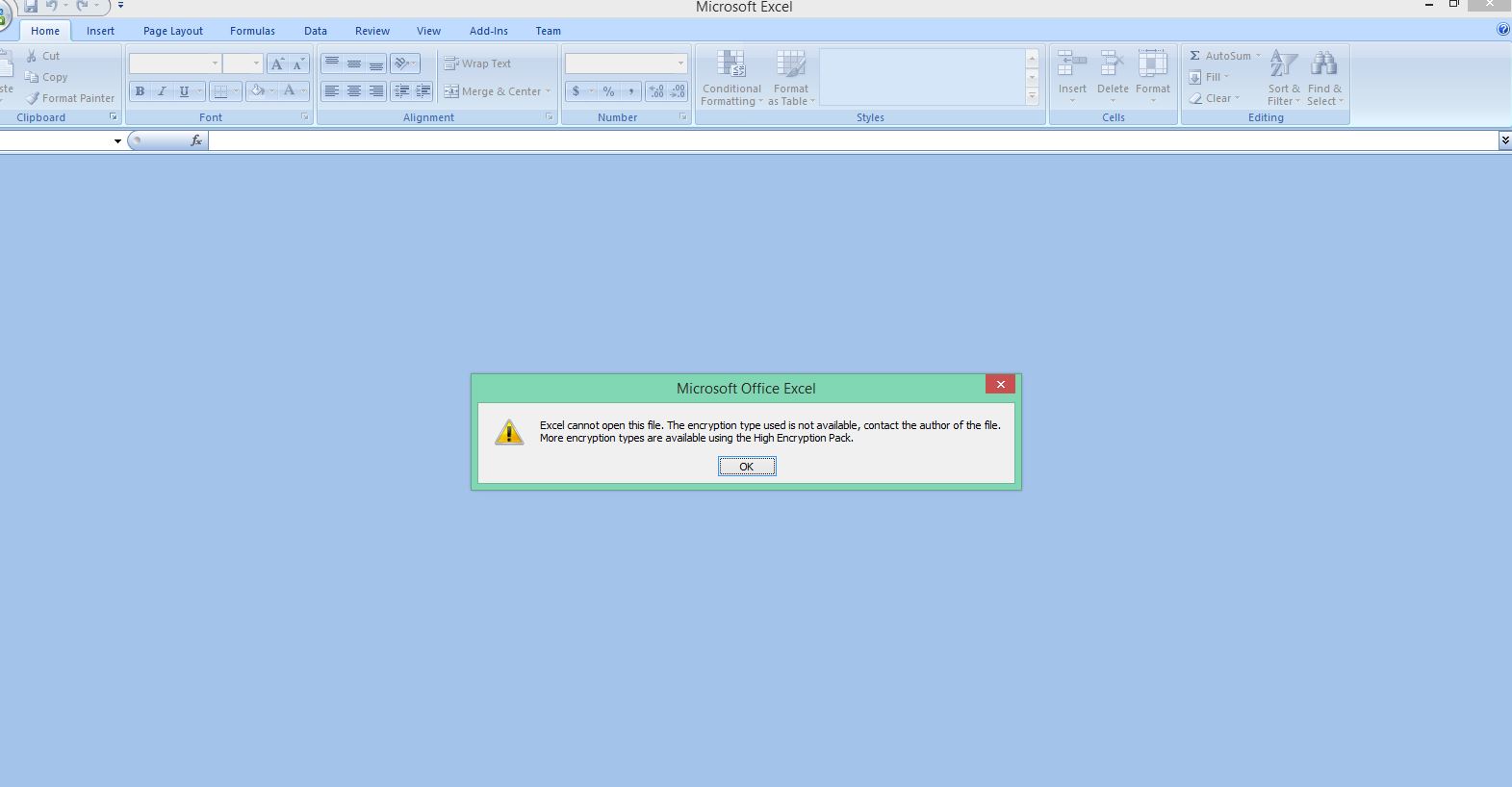Open the Alignment dialog launcher

coord(550,117)
